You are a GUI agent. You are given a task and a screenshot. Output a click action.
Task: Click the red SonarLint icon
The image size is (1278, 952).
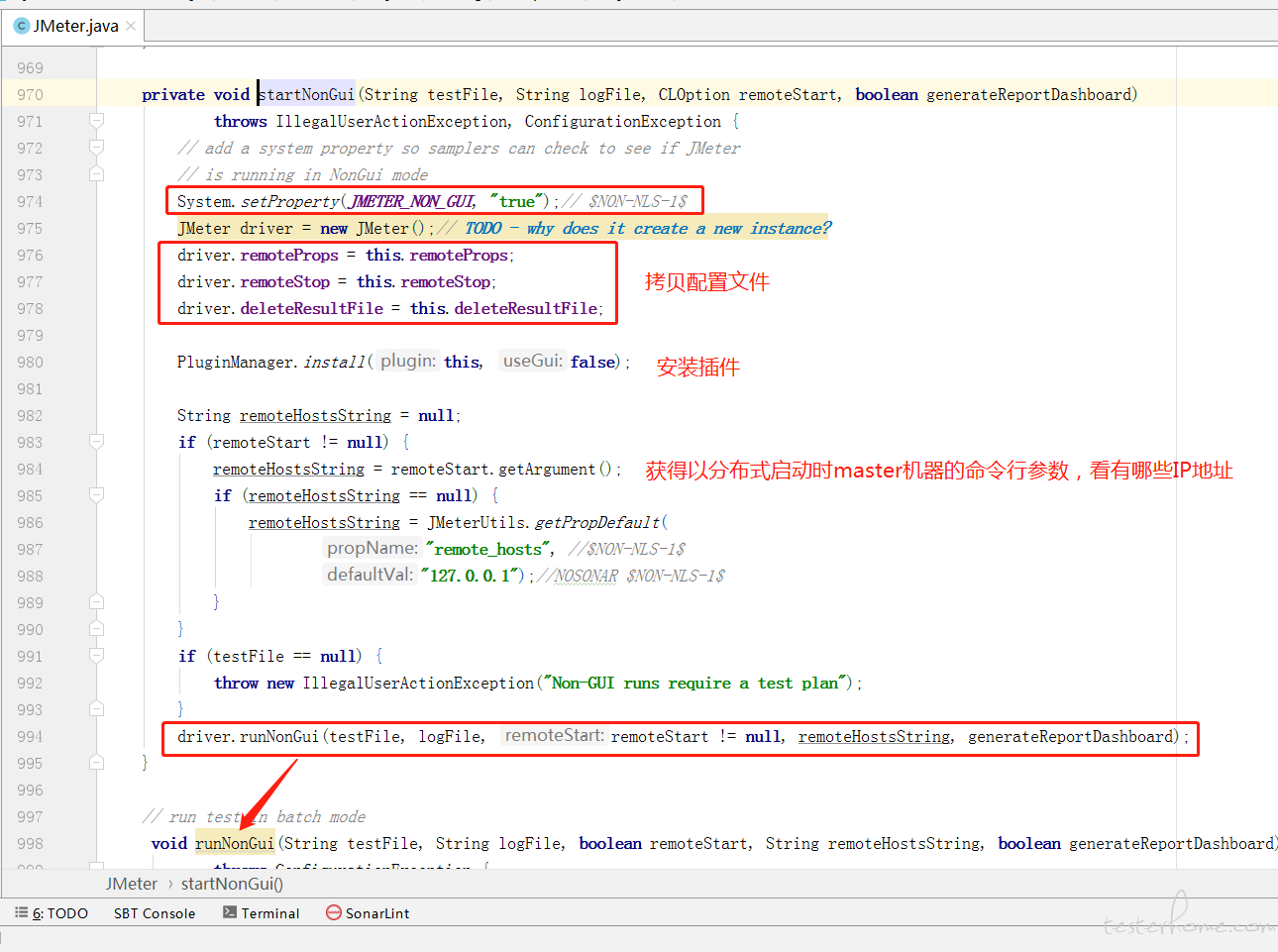point(334,912)
